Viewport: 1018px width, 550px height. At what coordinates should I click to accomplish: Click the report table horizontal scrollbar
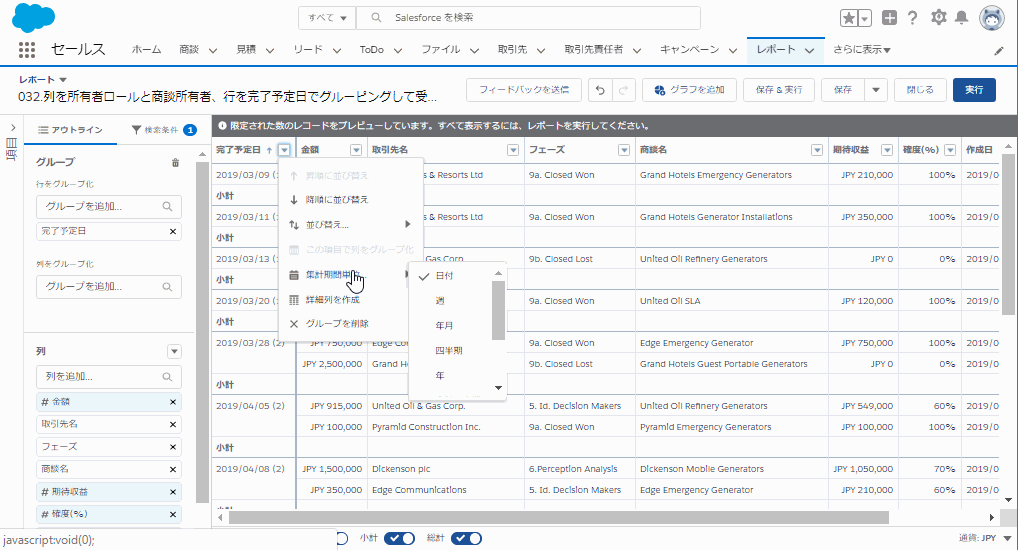pyautogui.click(x=558, y=518)
